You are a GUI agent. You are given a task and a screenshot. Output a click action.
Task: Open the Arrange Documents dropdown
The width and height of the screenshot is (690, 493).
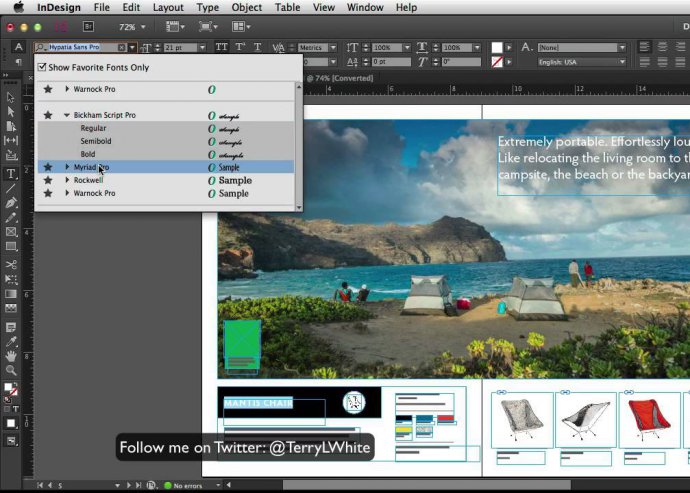(x=241, y=26)
